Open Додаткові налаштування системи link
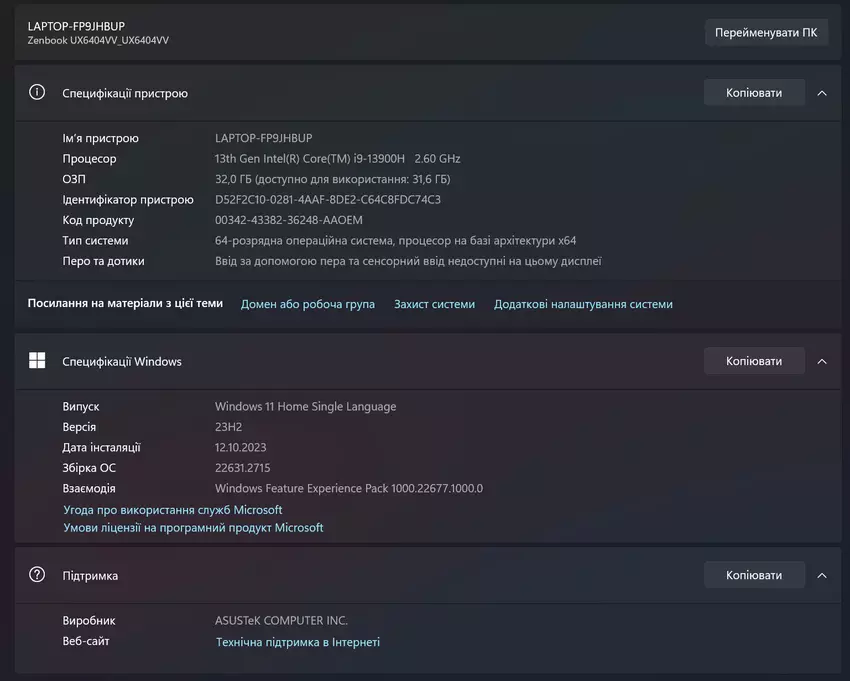Screen dimensions: 850x681 pos(583,304)
